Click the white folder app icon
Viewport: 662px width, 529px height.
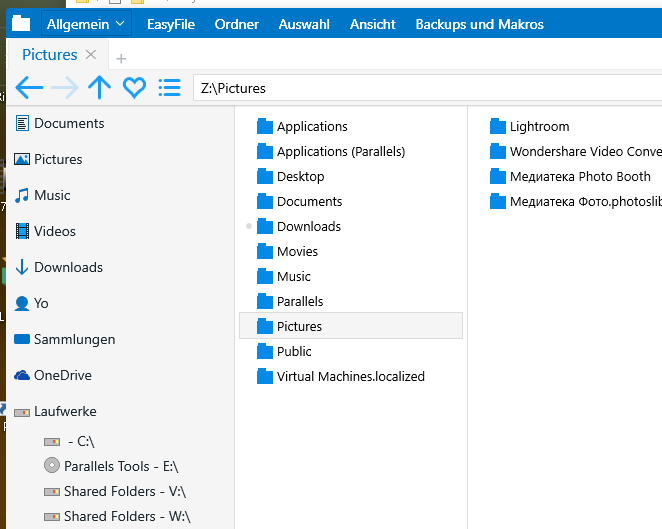coord(21,24)
